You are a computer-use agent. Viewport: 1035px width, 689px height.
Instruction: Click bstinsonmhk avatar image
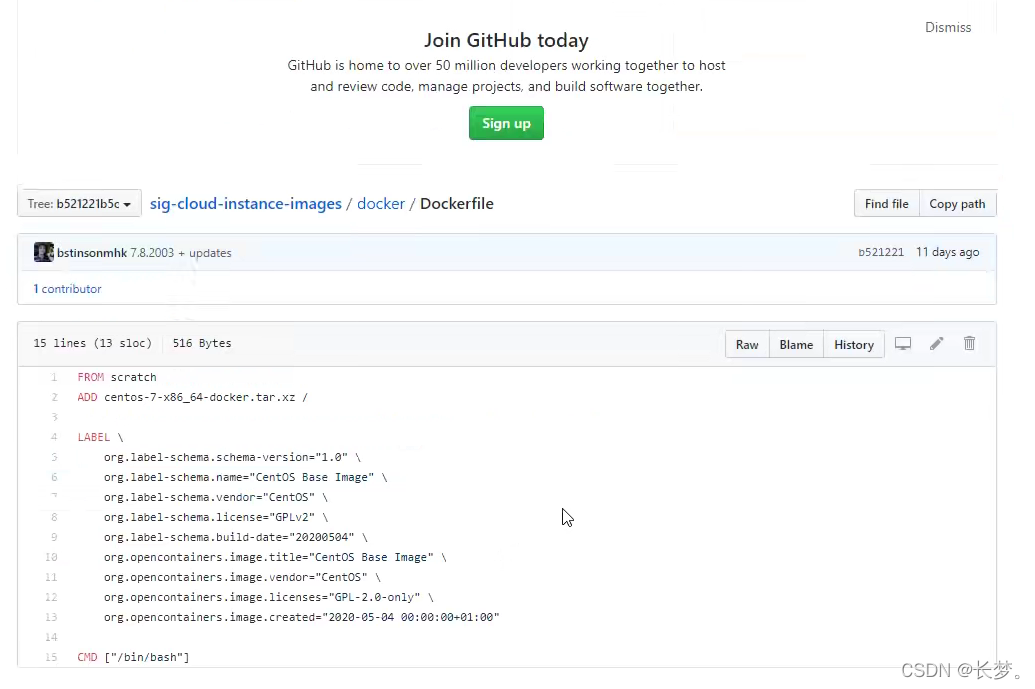(44, 252)
